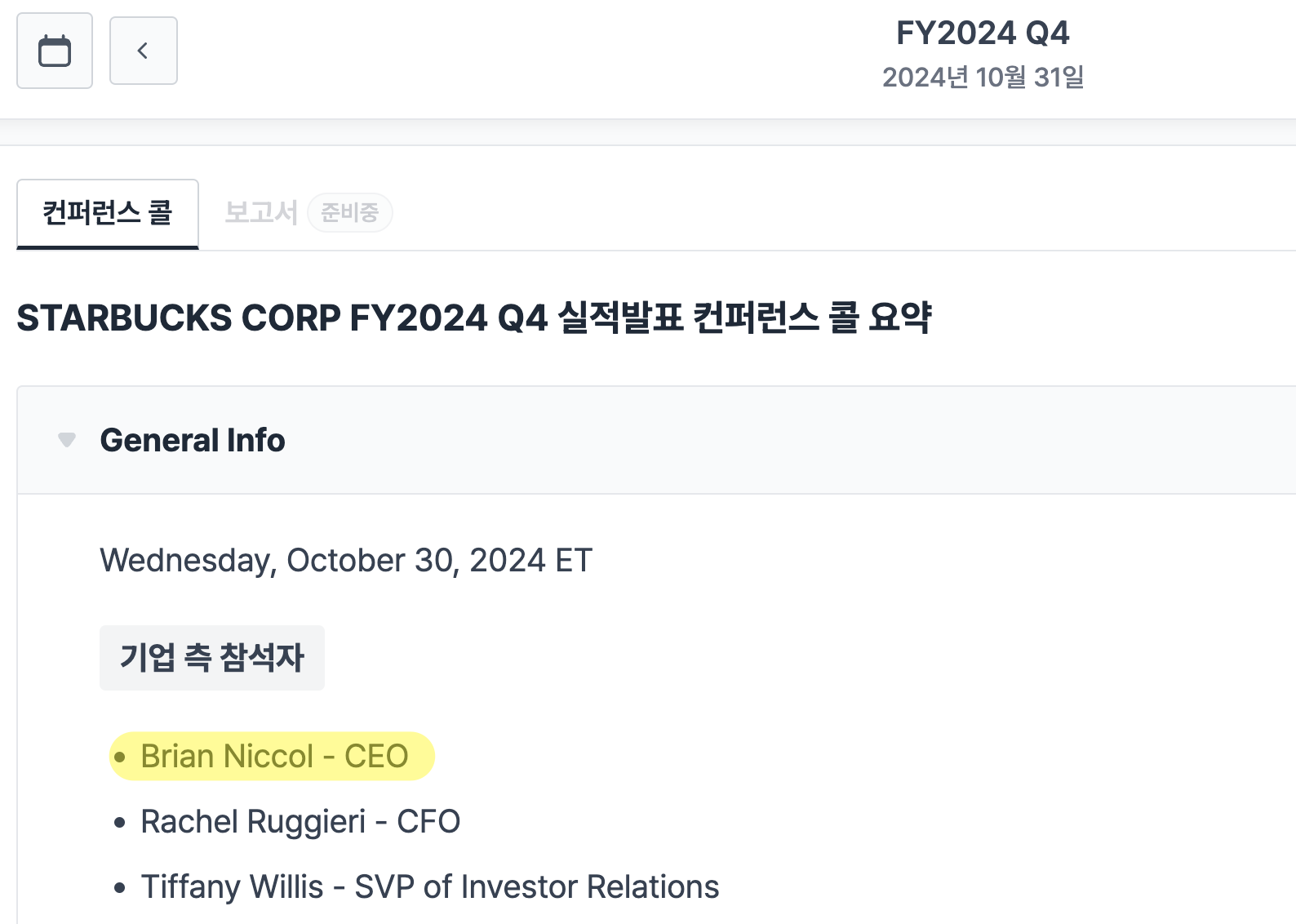This screenshot has width=1296, height=924.
Task: Select the highlighted Brian Niccol - CEO entry
Action: coord(273,757)
